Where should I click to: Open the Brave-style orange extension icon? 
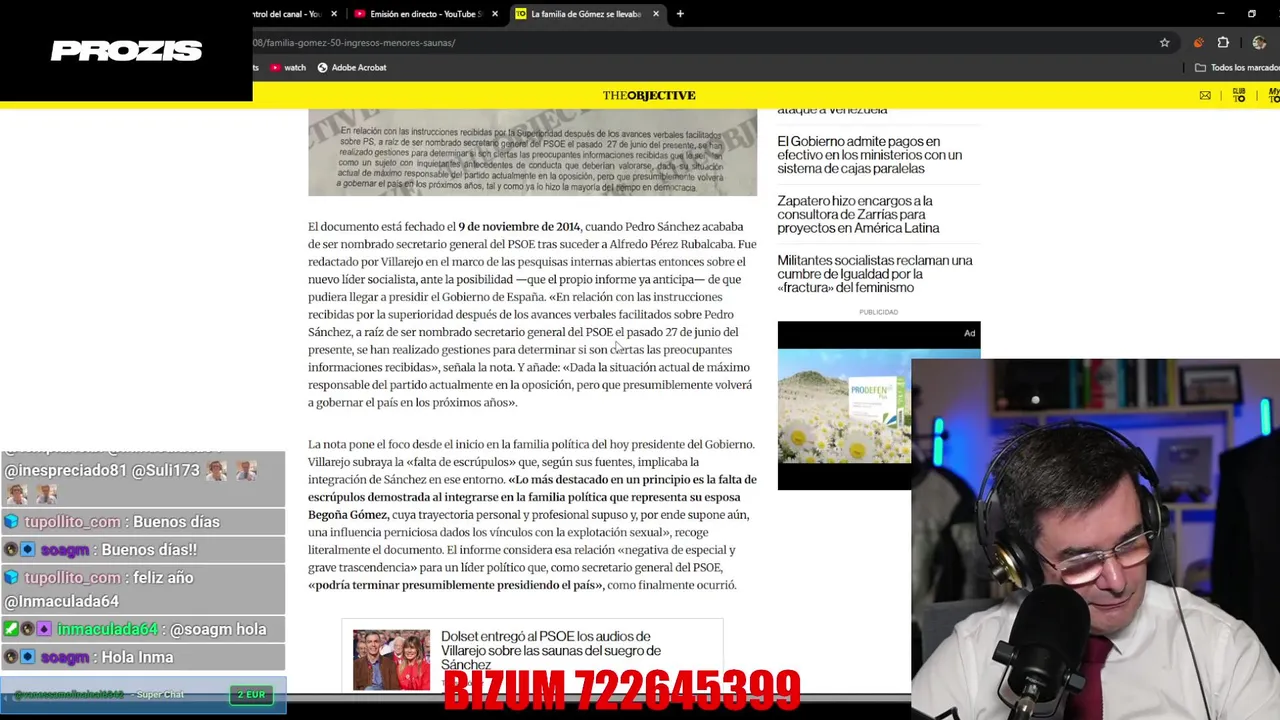pyautogui.click(x=1198, y=43)
